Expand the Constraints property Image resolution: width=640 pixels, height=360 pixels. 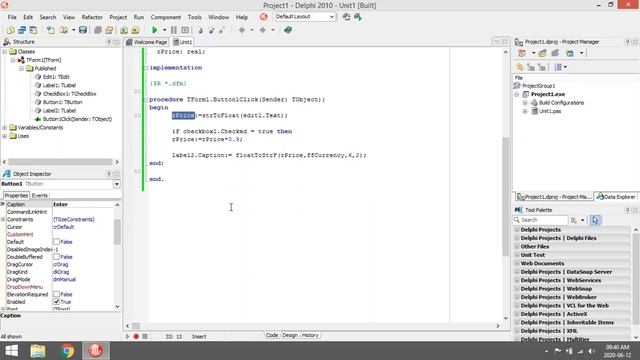[x=3, y=220]
